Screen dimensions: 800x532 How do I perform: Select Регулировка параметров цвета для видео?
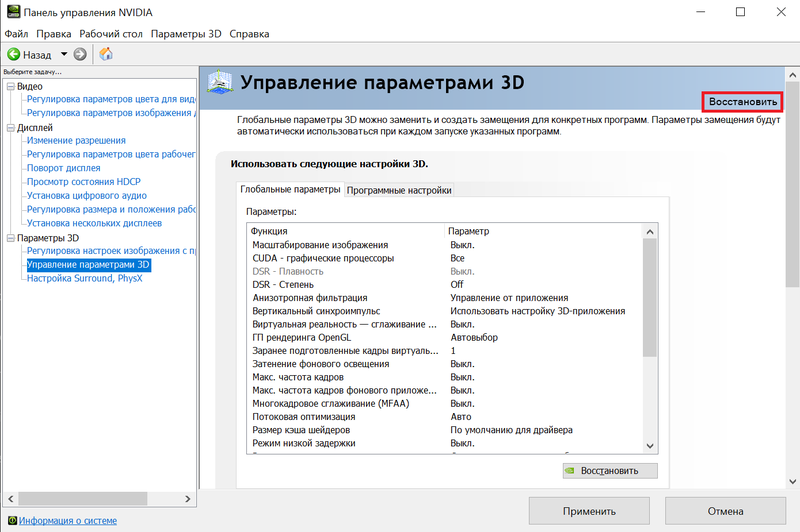[x=111, y=99]
